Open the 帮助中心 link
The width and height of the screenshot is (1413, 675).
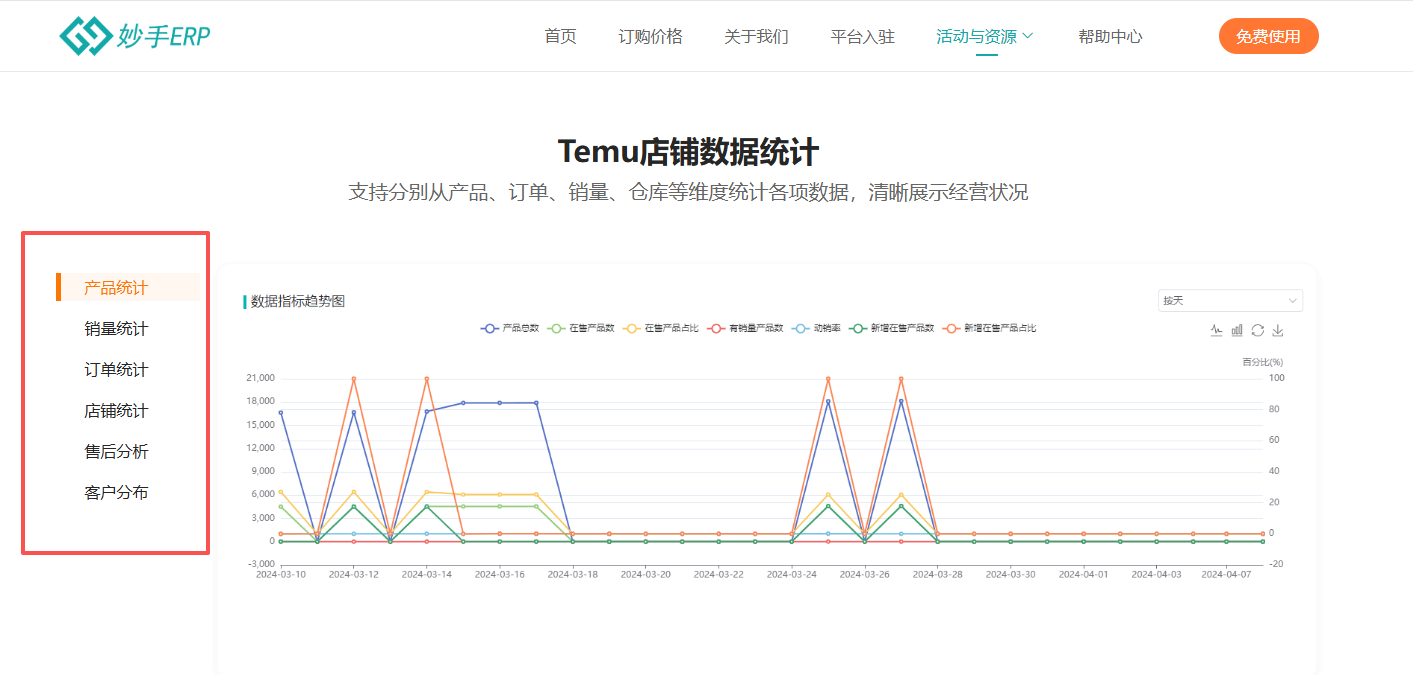tap(1110, 37)
